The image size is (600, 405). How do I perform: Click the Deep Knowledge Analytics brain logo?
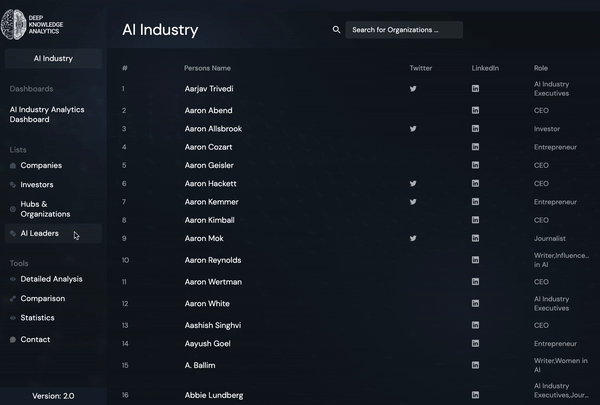[13, 24]
